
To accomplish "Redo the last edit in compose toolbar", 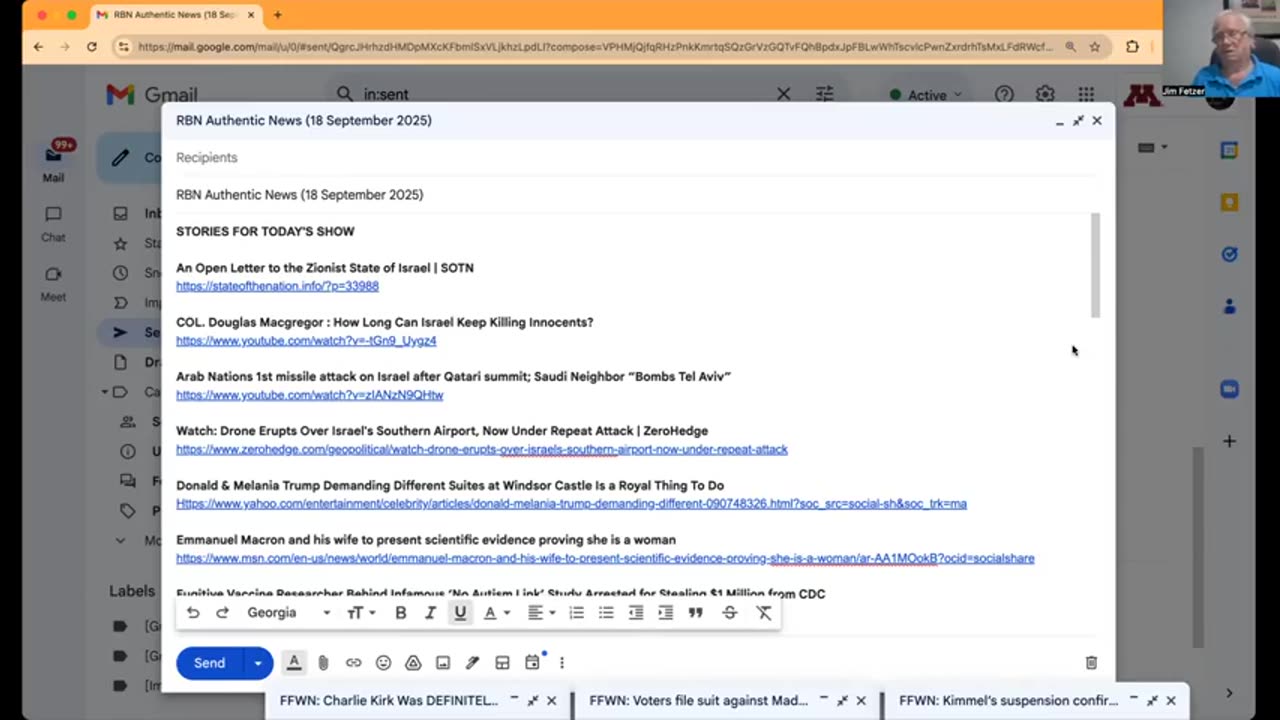I will (222, 613).
